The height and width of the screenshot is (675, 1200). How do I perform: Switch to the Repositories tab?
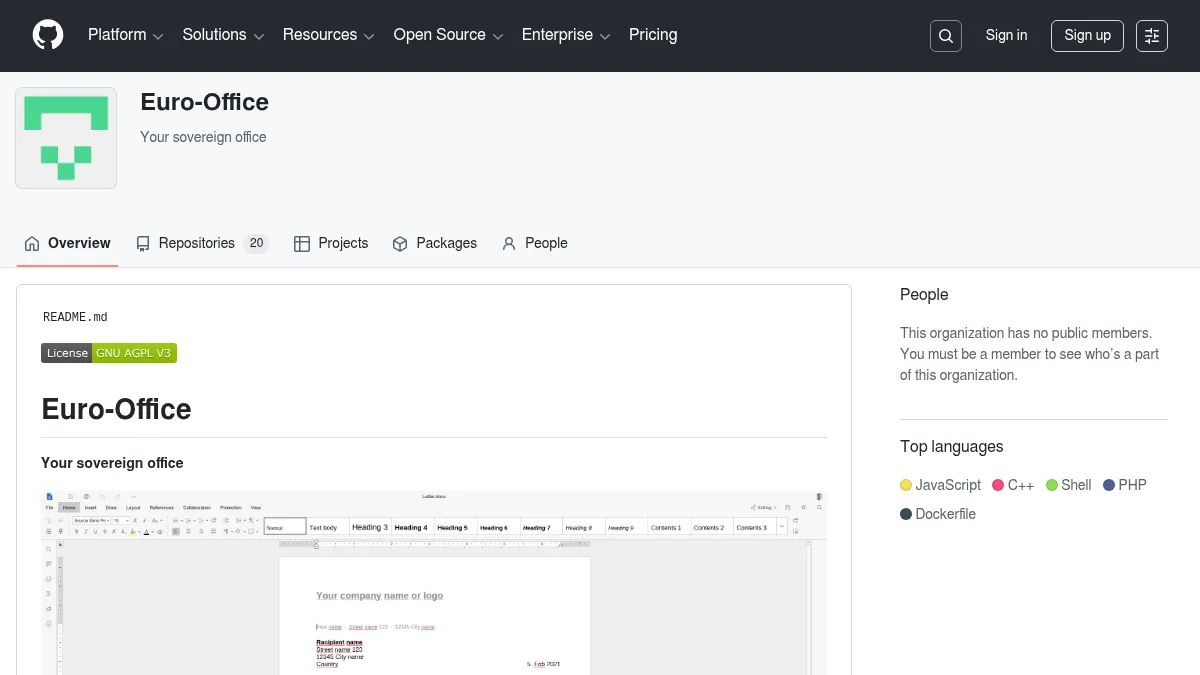197,243
